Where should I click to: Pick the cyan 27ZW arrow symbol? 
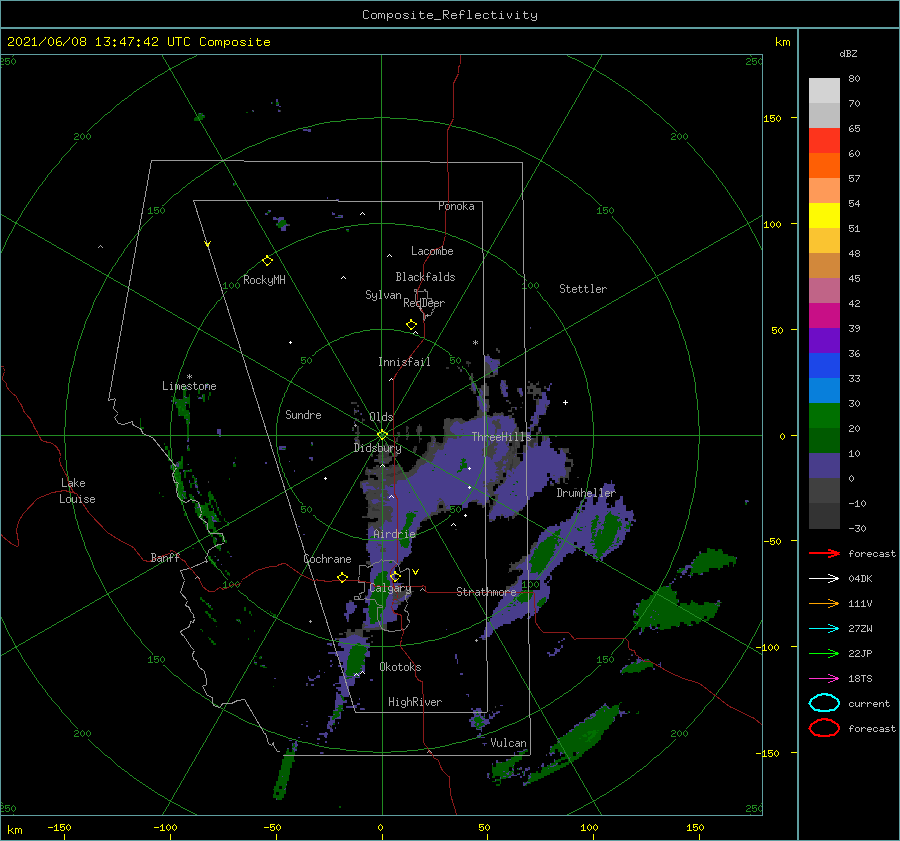[x=824, y=629]
